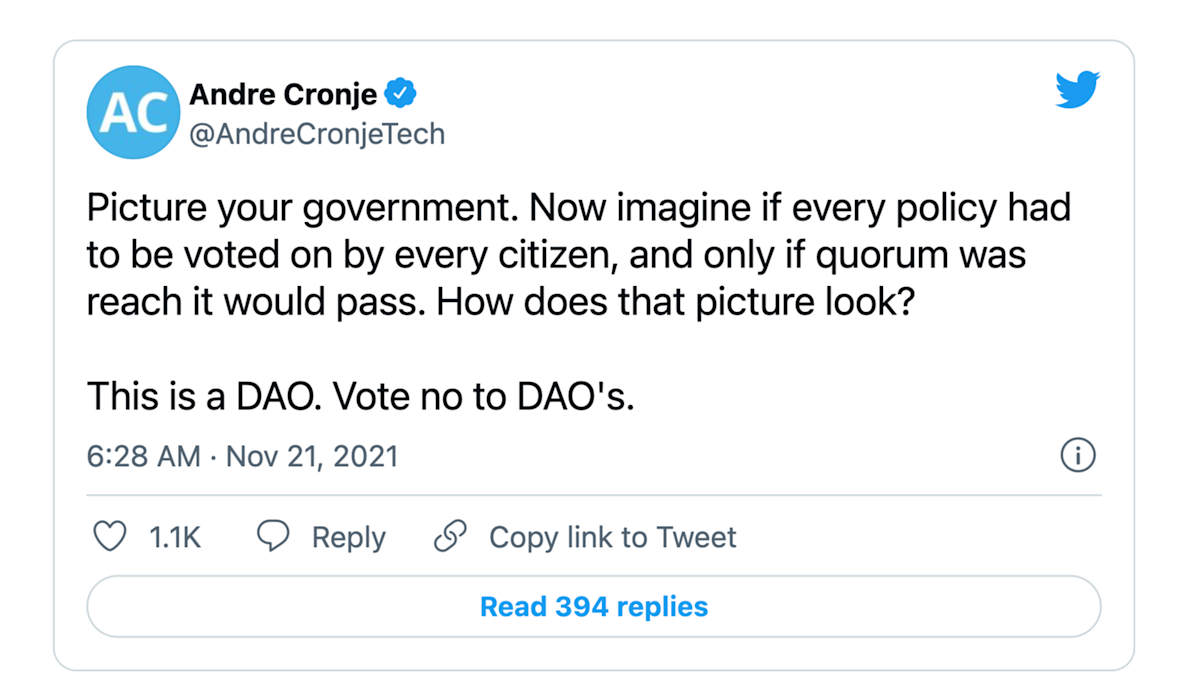Click the Twitter bird logo

[1077, 90]
